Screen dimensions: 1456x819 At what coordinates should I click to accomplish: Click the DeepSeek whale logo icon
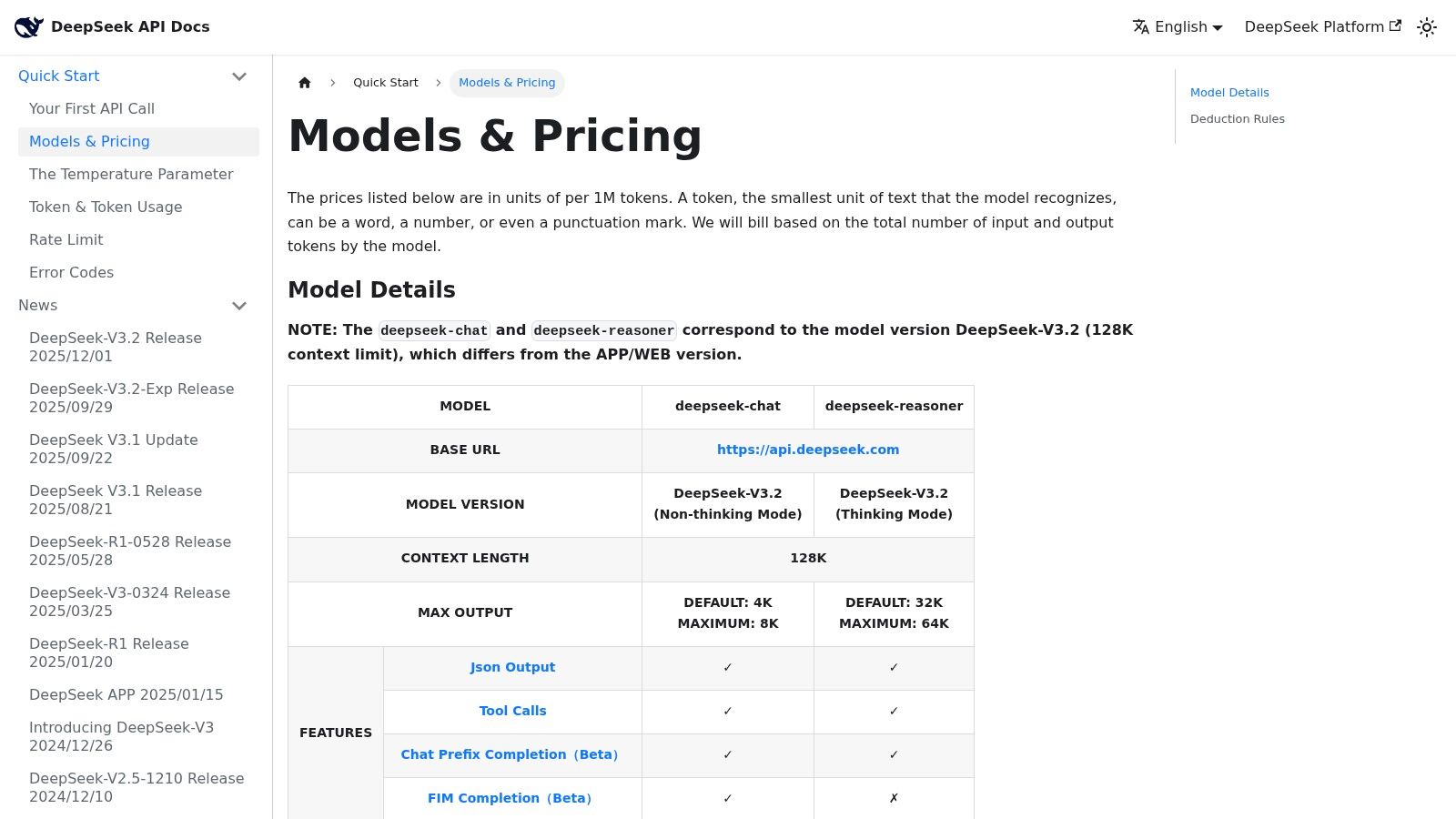click(29, 27)
